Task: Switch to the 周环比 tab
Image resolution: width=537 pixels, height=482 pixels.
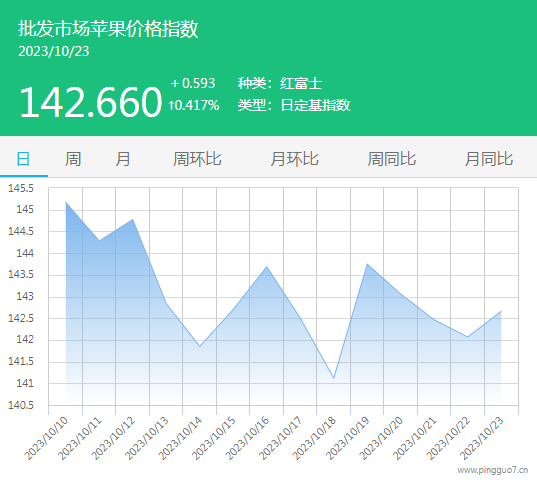Action: coord(197,159)
